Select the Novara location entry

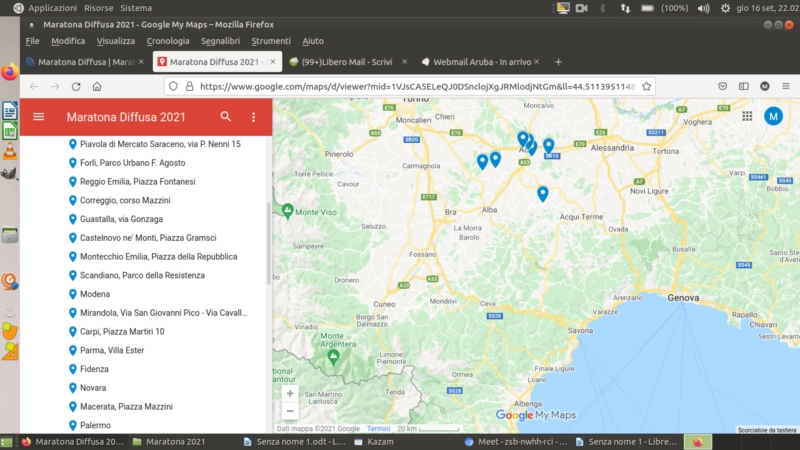pos(93,388)
